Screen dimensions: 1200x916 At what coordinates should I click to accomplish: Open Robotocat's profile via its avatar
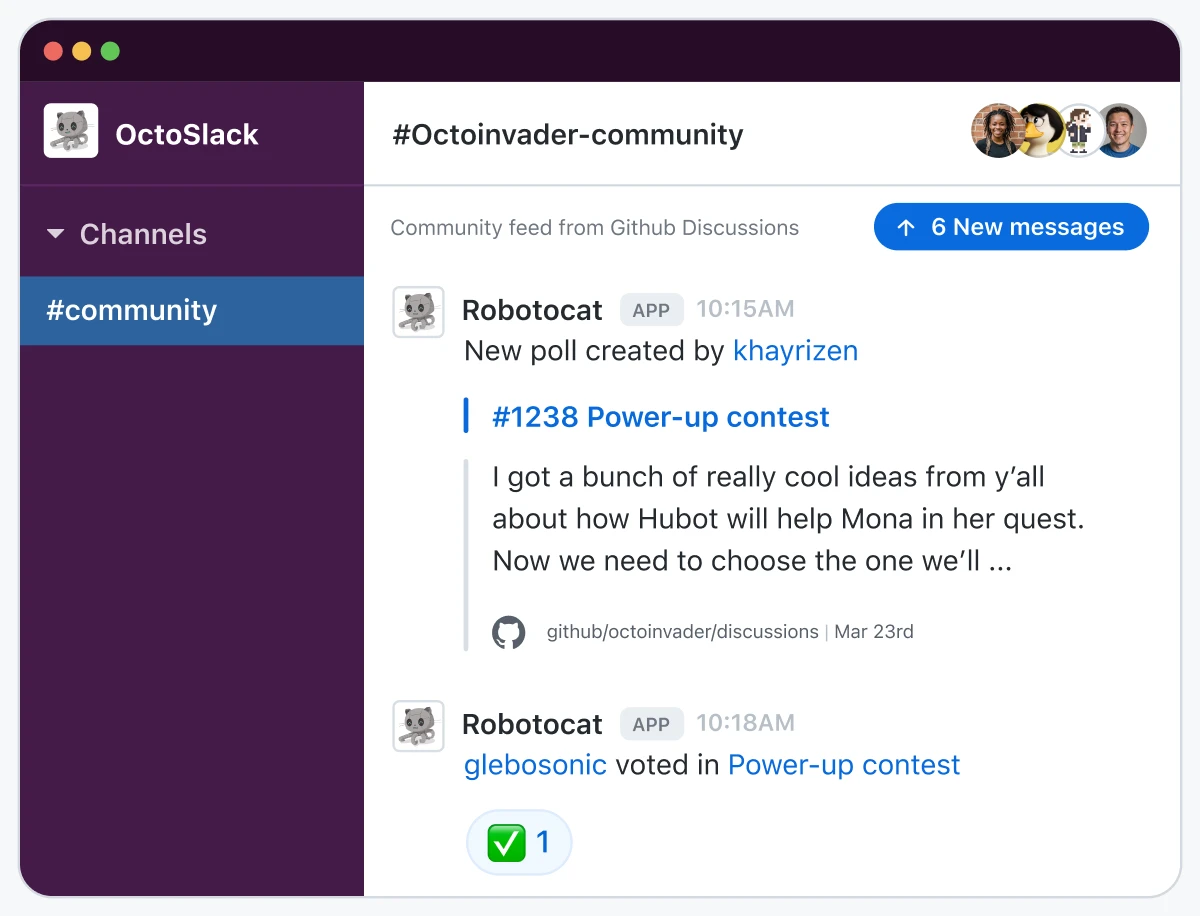[418, 311]
